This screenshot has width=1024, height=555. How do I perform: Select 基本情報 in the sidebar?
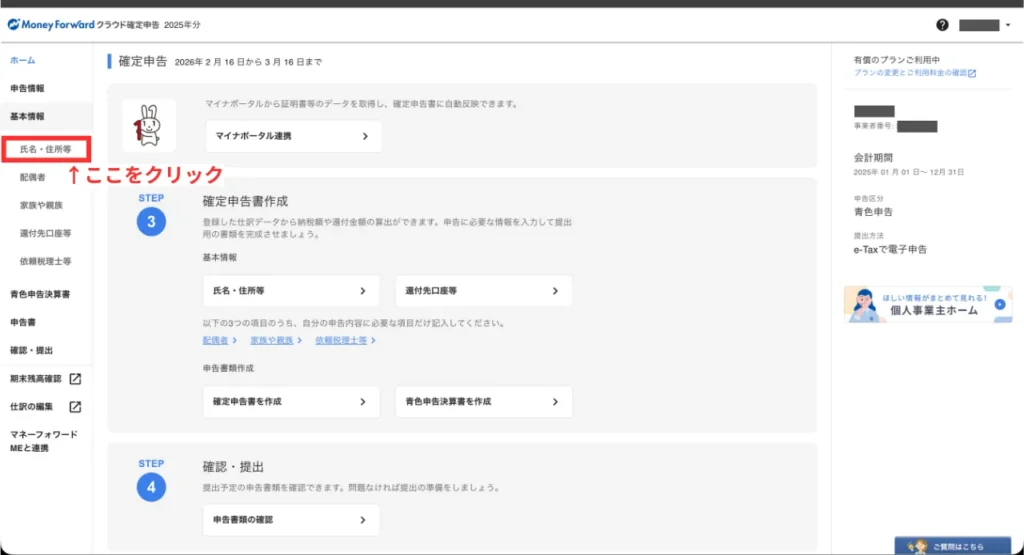[x=27, y=116]
